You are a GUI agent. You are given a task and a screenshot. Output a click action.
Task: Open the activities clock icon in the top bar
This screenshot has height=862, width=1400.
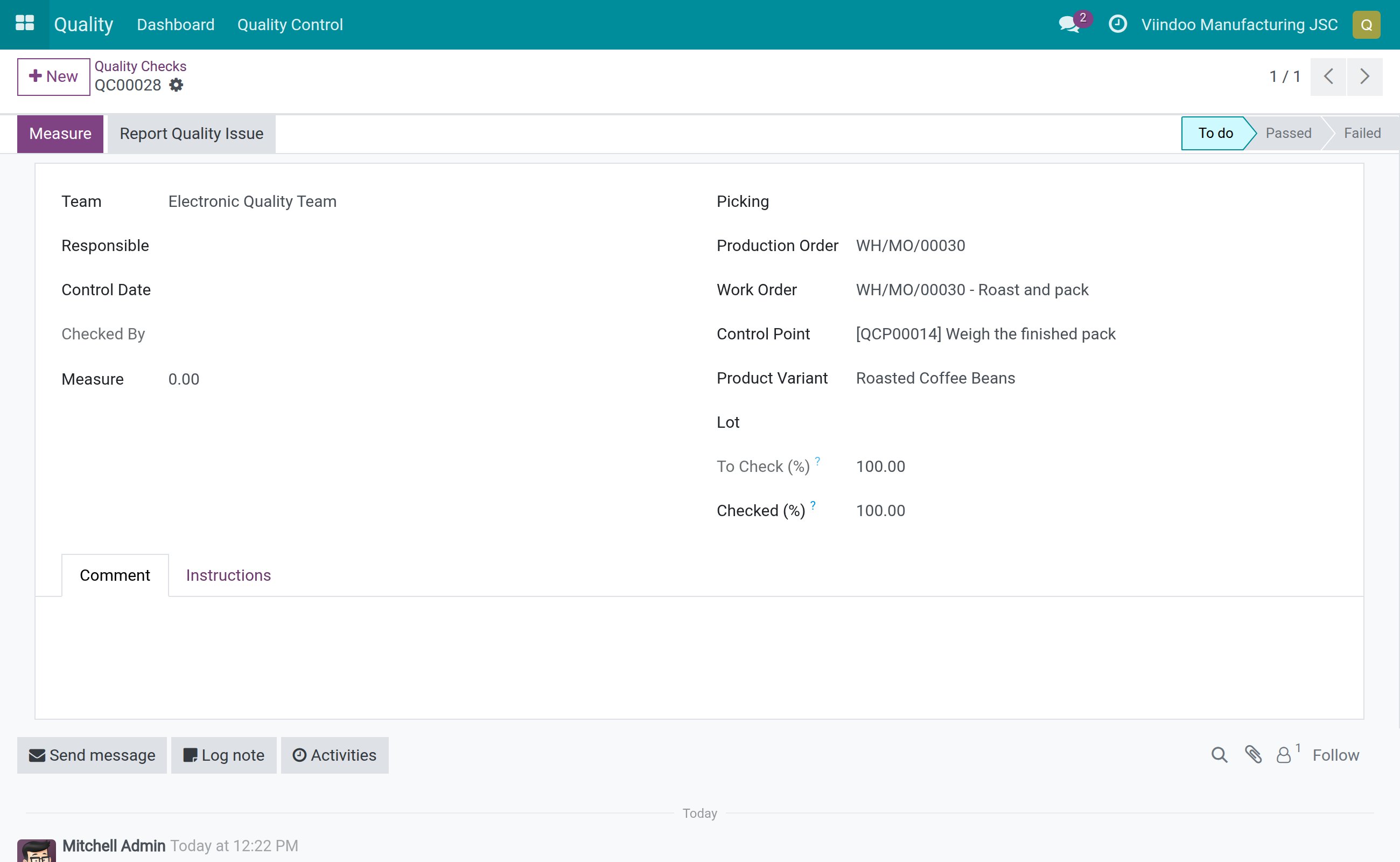1117,24
